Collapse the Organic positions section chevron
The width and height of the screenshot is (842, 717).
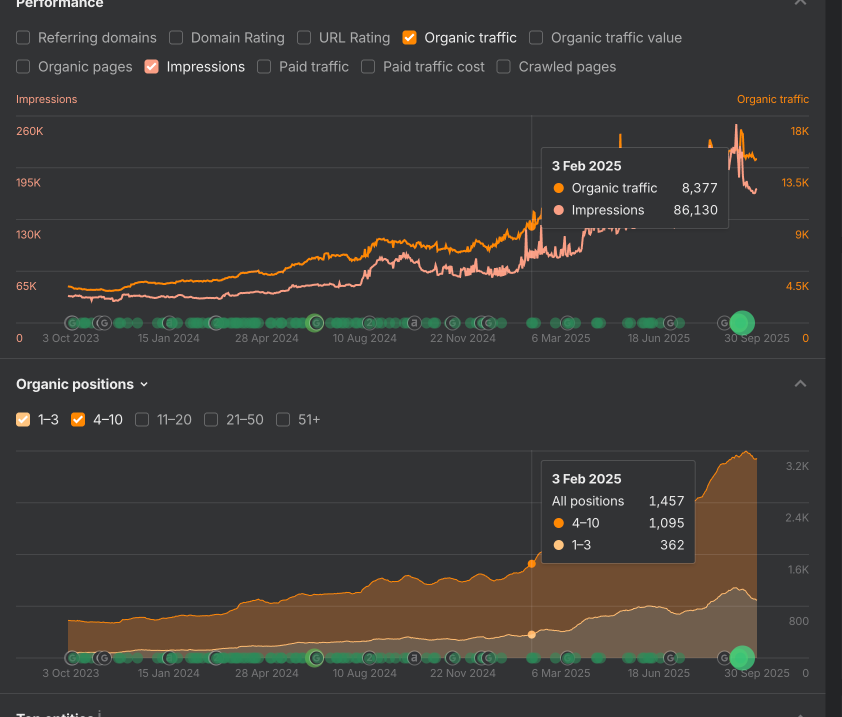click(x=799, y=384)
